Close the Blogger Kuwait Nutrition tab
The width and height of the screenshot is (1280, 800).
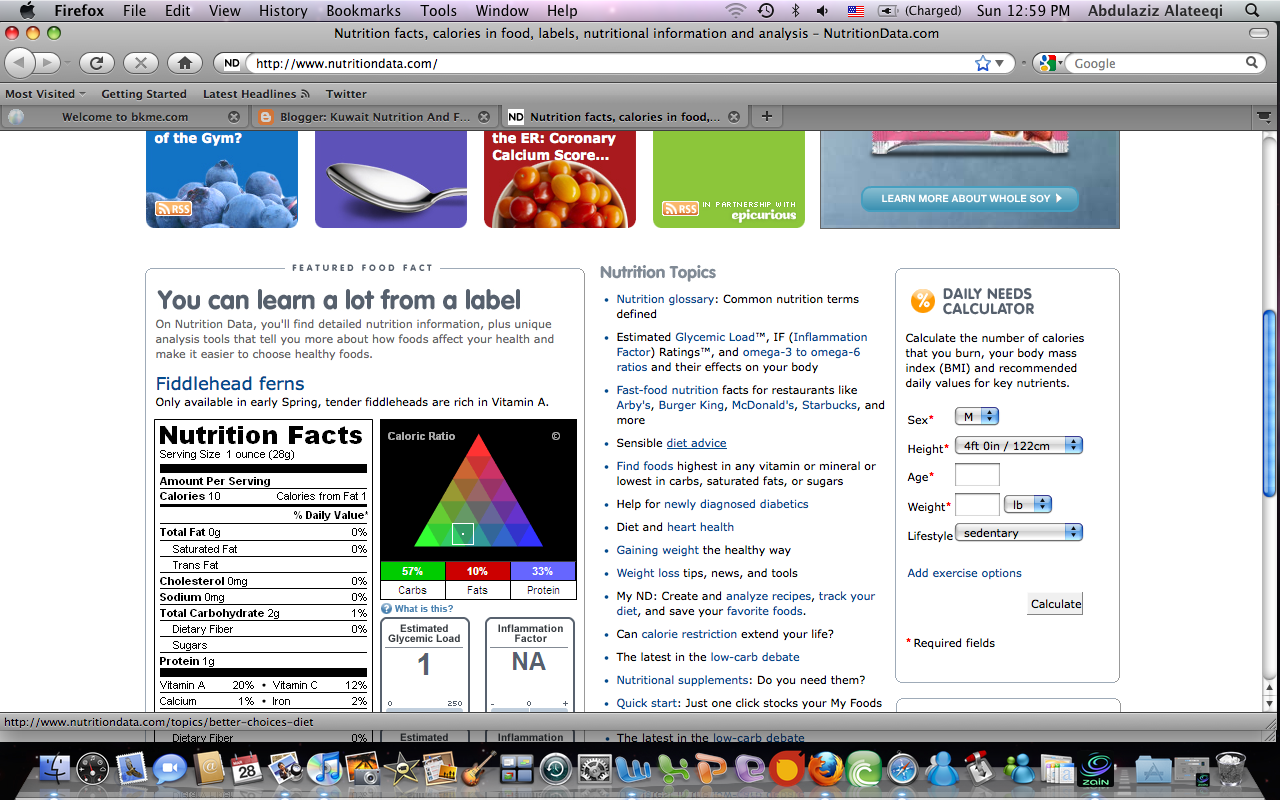[484, 117]
